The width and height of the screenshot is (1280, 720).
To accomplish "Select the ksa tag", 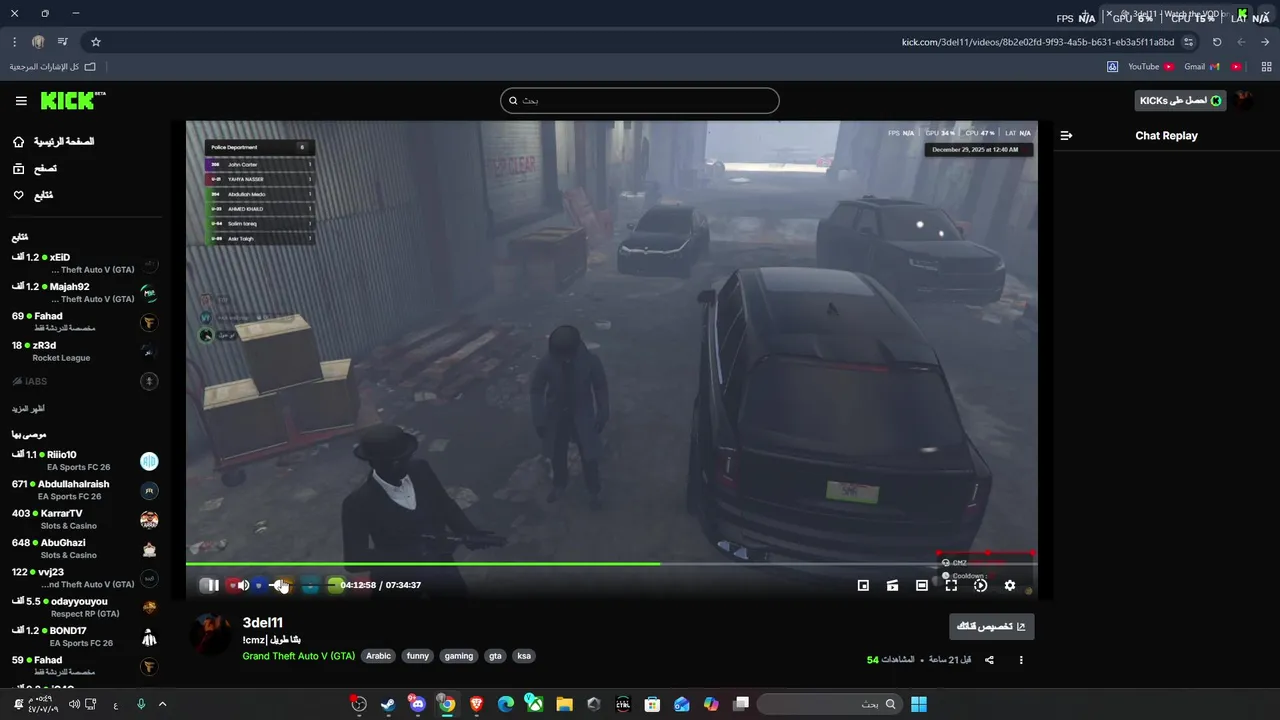I will [x=524, y=656].
